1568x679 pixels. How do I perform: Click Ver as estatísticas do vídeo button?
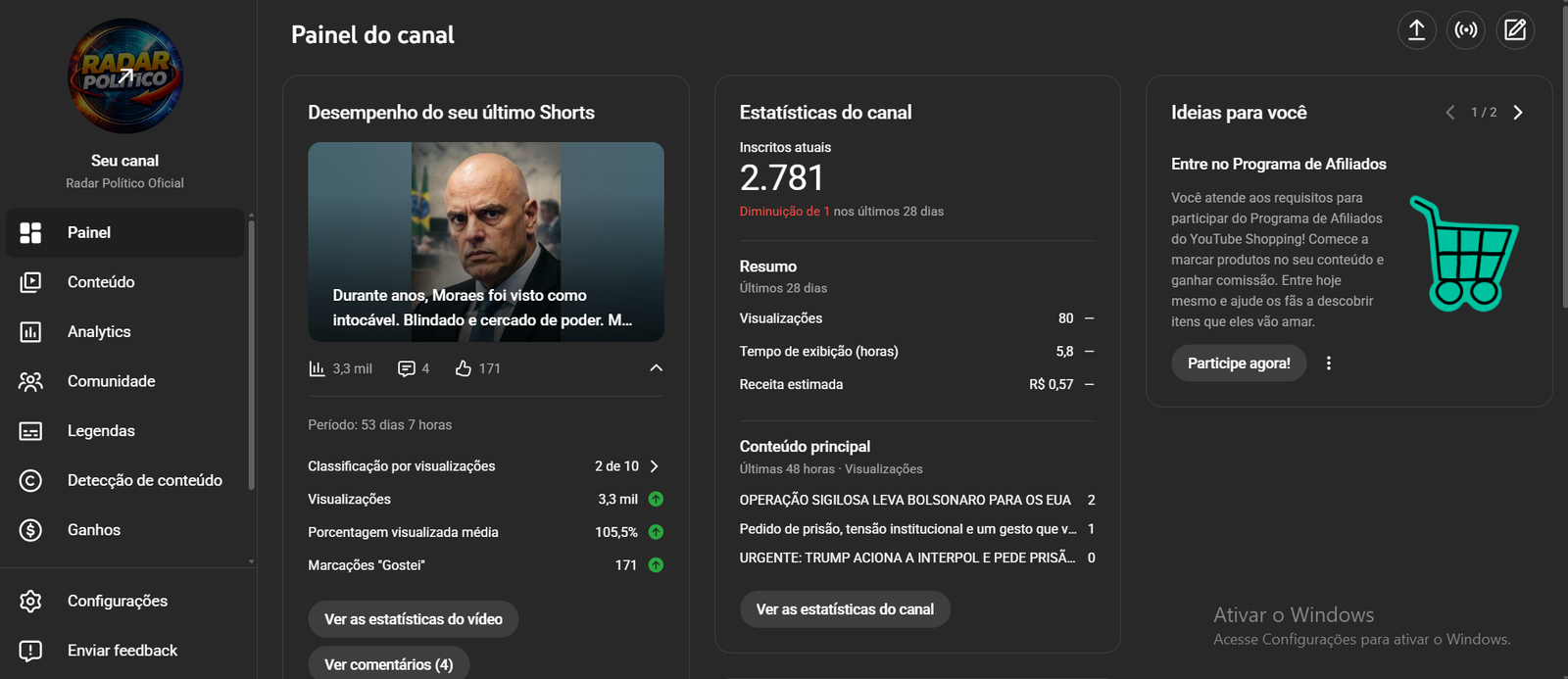413,619
